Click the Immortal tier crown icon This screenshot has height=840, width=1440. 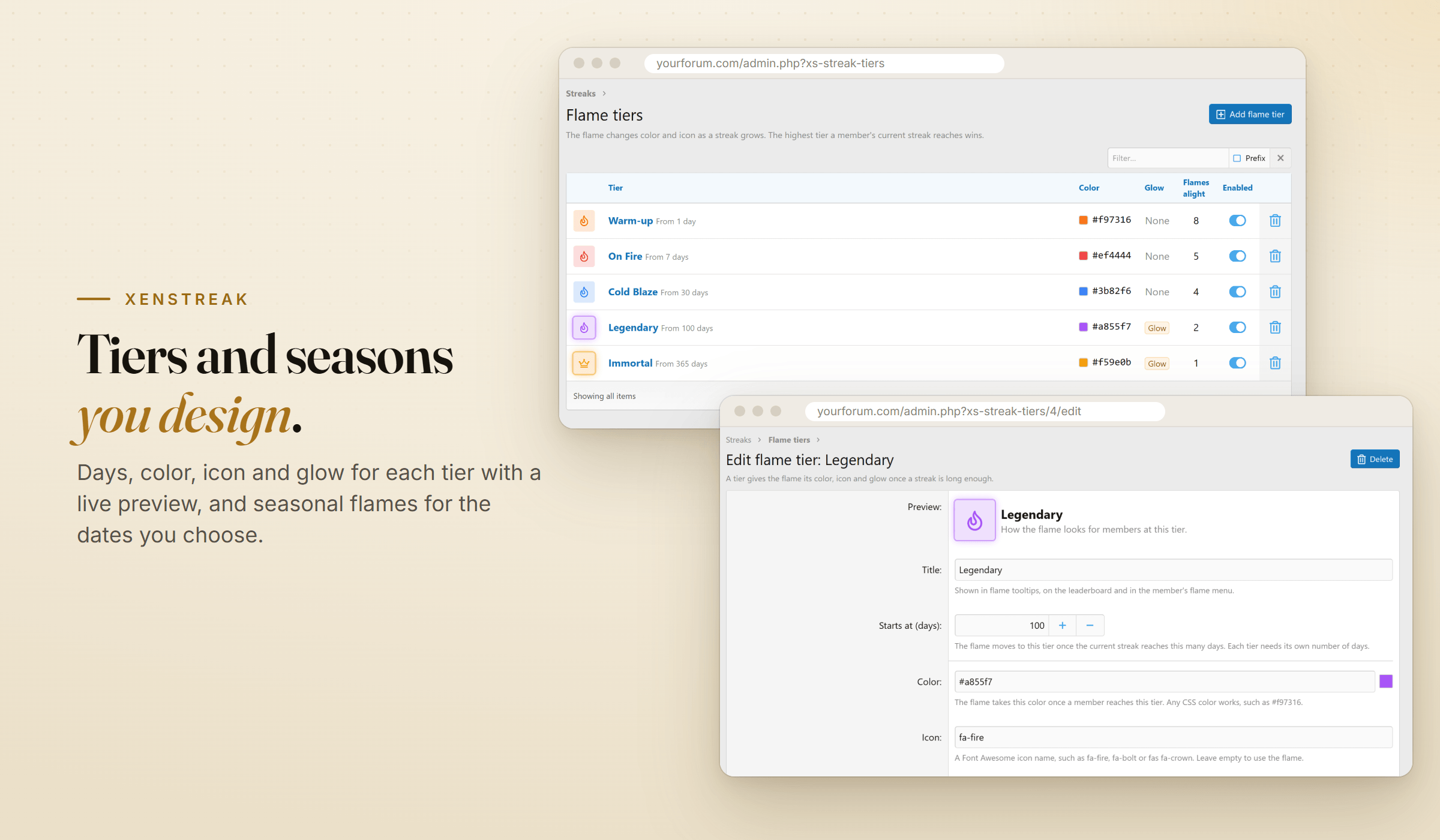click(x=584, y=363)
